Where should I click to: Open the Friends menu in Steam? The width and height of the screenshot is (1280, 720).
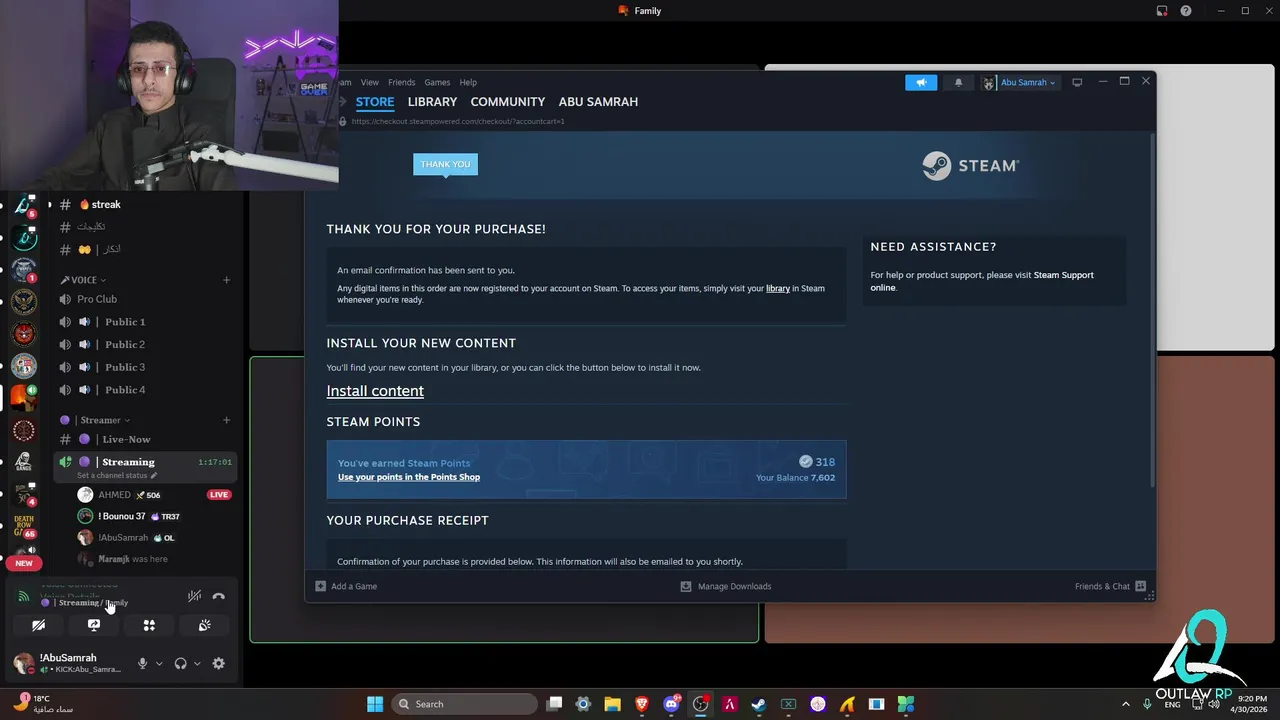(x=401, y=82)
